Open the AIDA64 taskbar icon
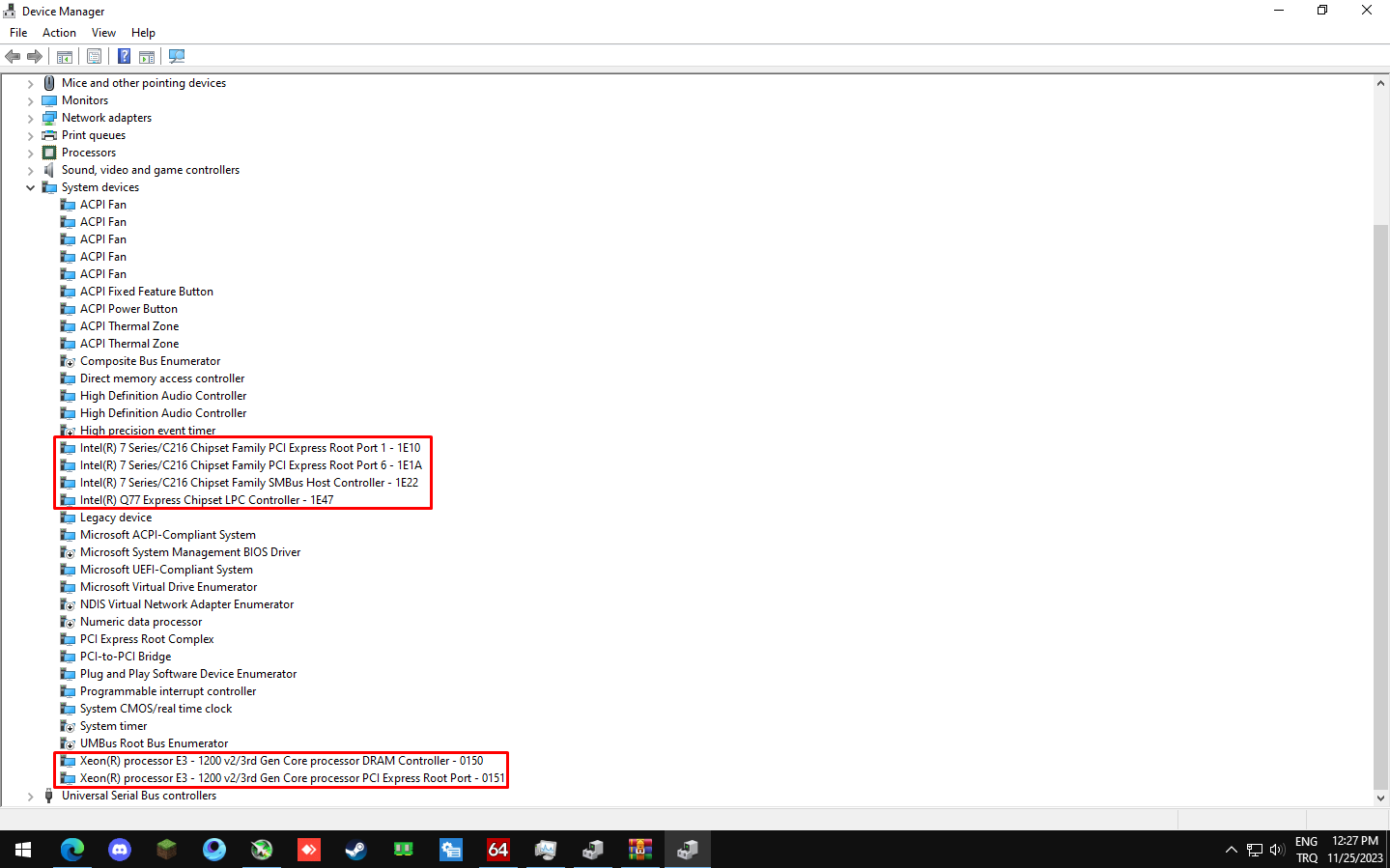Image resolution: width=1390 pixels, height=868 pixels. pos(498,850)
